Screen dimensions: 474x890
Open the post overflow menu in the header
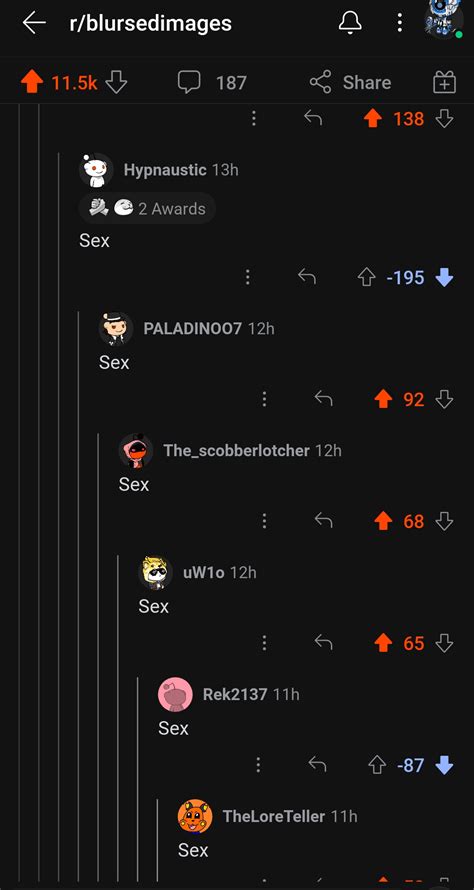click(x=400, y=23)
